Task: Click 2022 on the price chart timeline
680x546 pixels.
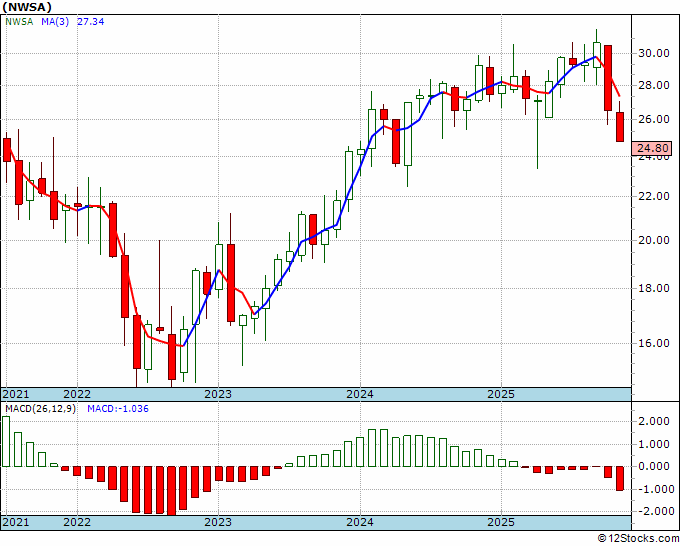Action: click(77, 394)
